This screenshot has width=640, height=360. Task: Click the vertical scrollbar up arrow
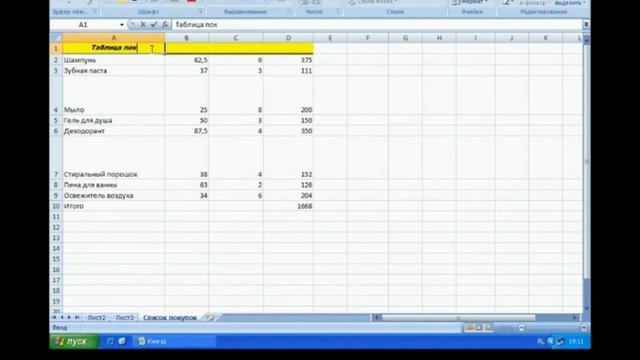coord(587,41)
